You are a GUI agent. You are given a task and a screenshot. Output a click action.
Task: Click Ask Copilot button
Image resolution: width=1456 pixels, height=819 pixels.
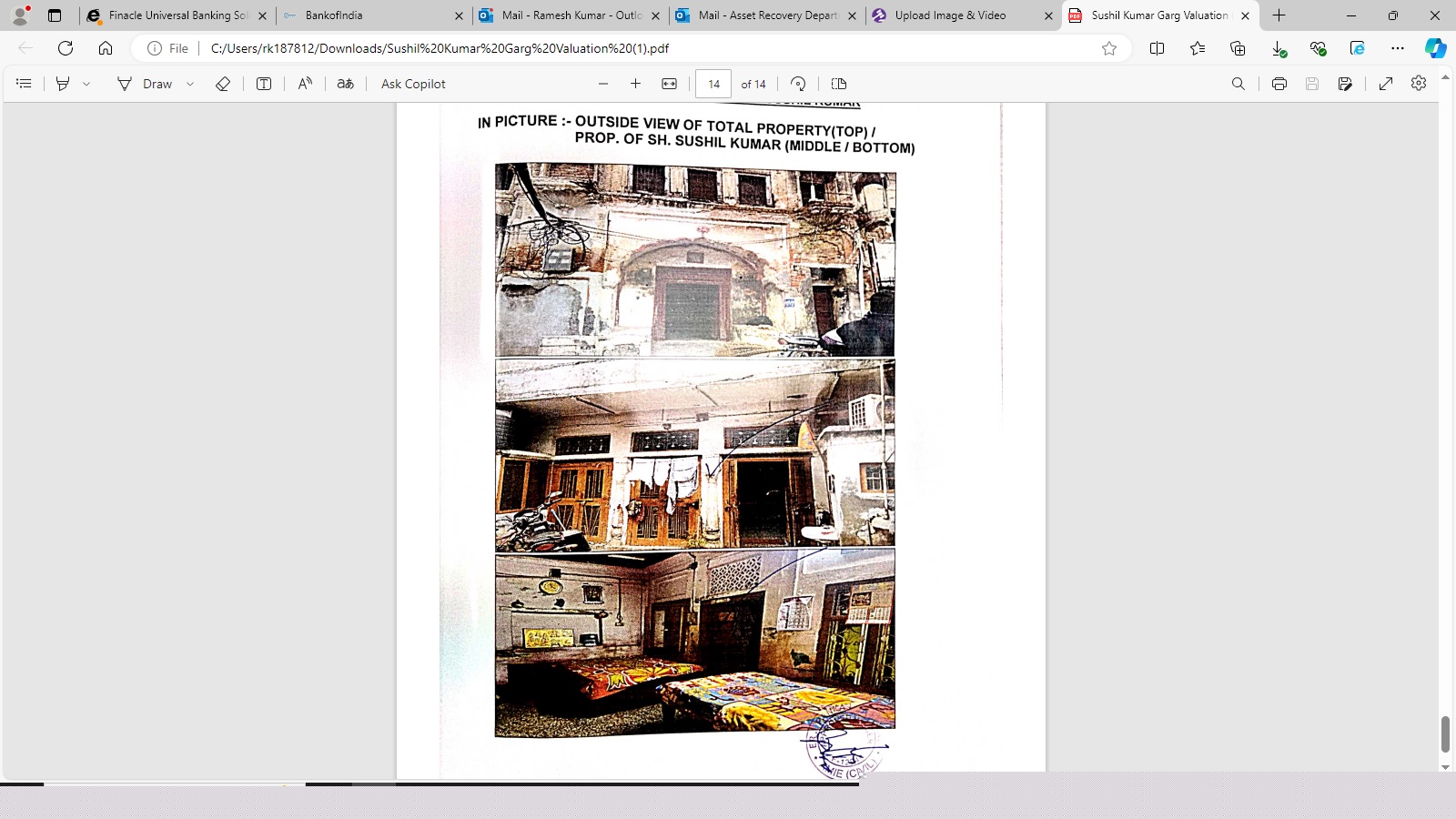pyautogui.click(x=413, y=84)
